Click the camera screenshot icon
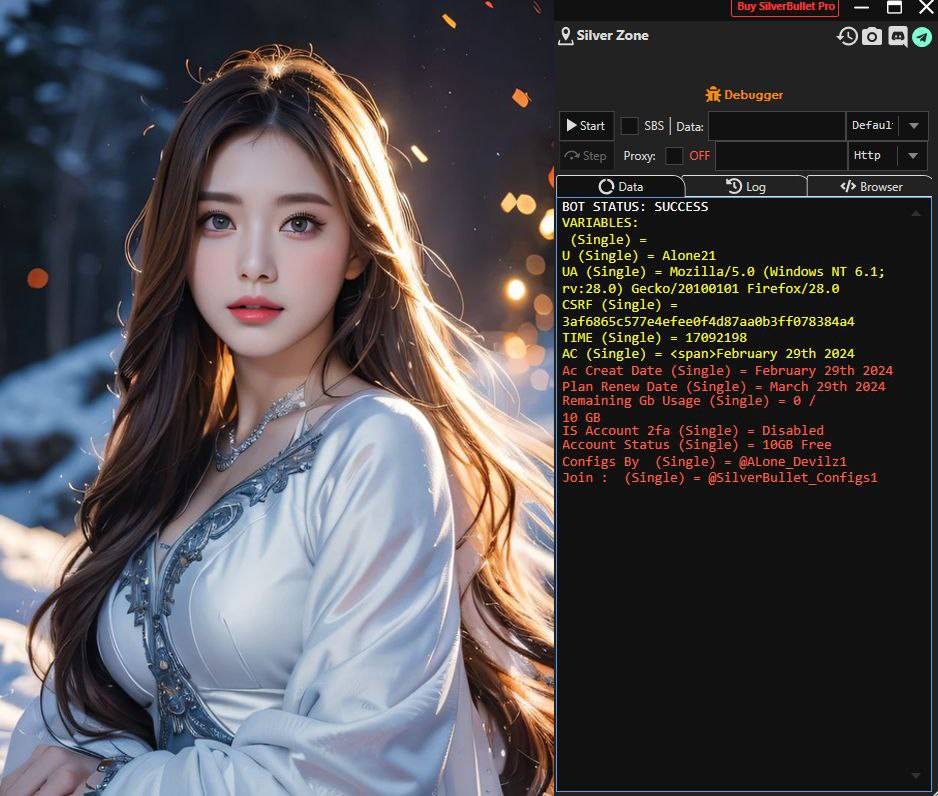This screenshot has width=938, height=796. (x=872, y=36)
